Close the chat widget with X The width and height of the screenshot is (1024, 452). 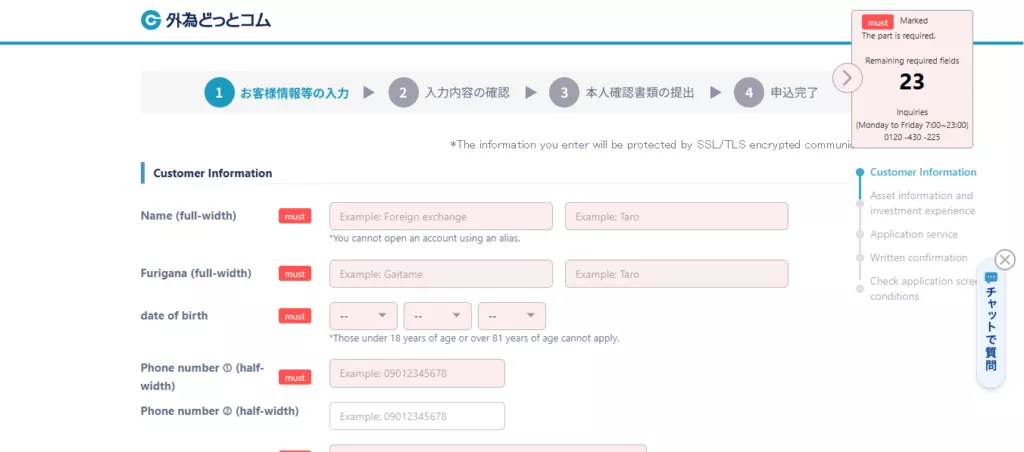point(1005,260)
